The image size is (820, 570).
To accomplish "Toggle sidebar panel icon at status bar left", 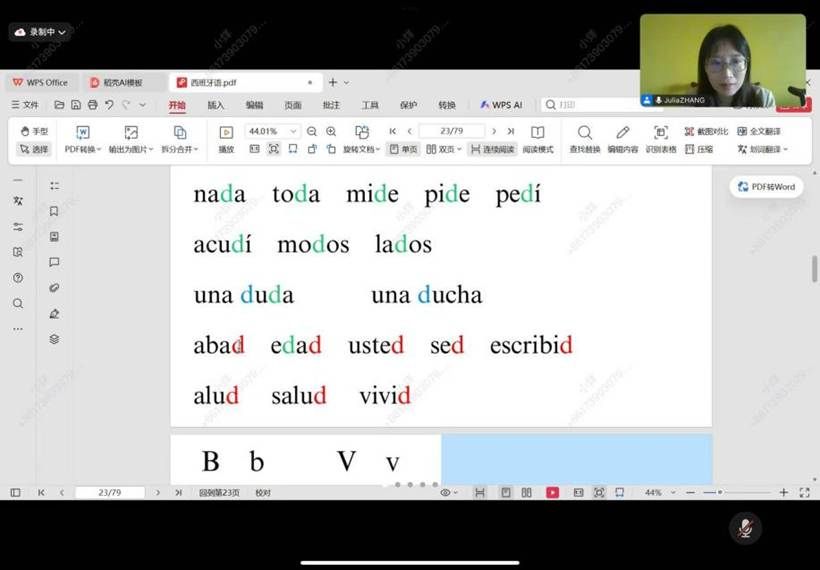I will (x=16, y=492).
